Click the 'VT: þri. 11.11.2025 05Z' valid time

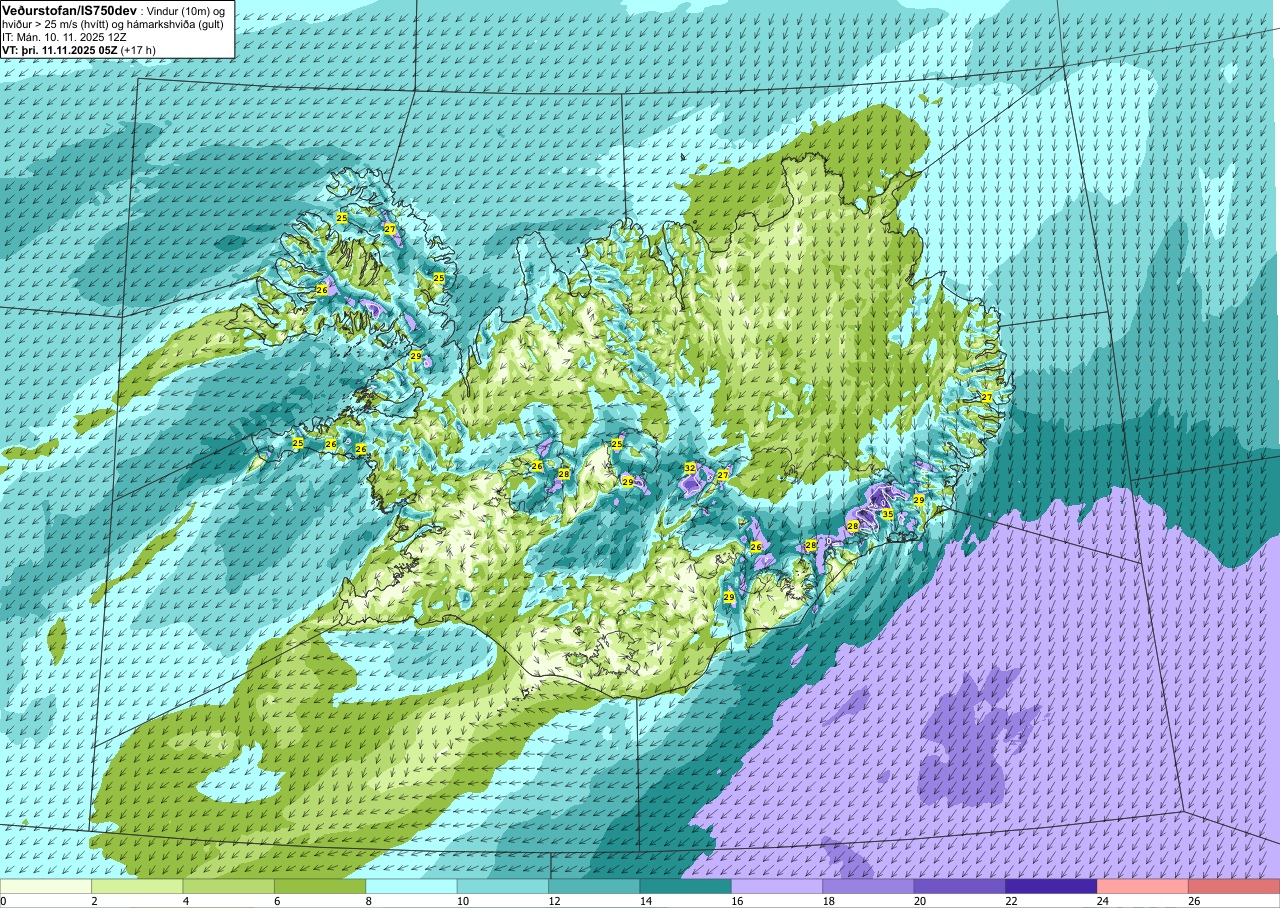59,49
